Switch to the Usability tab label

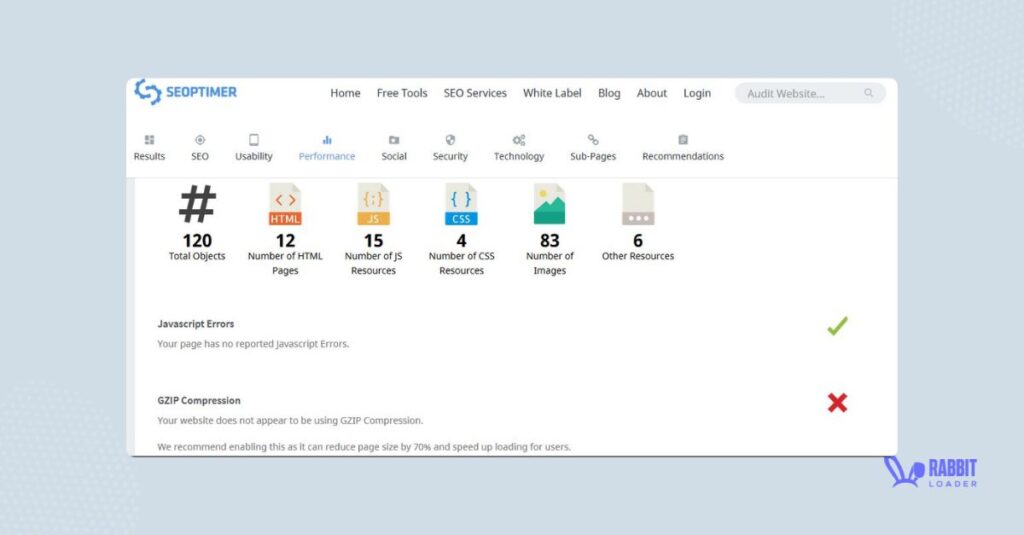coord(254,156)
